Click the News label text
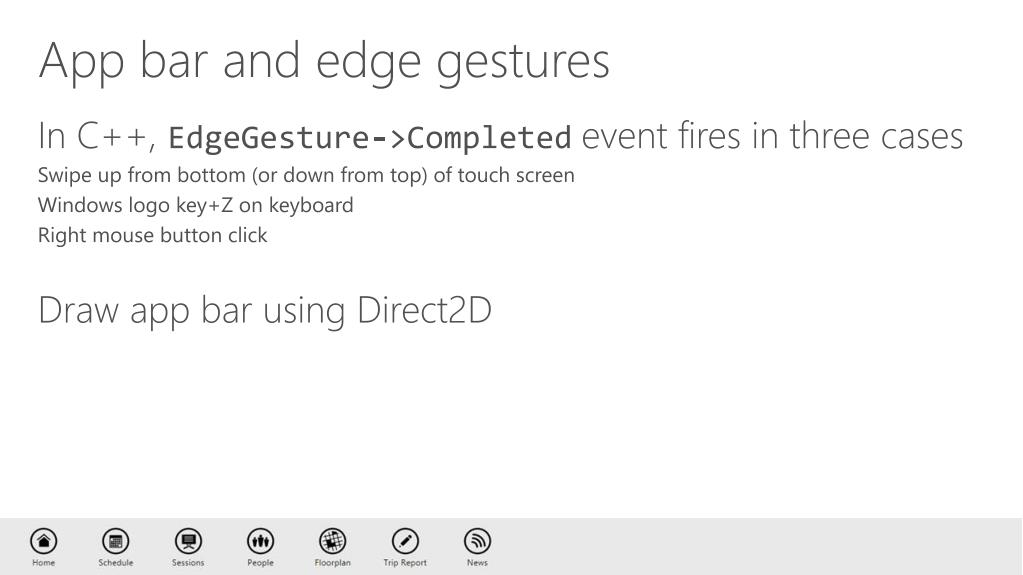Viewport: 1023px width, 575px height. [x=478, y=563]
